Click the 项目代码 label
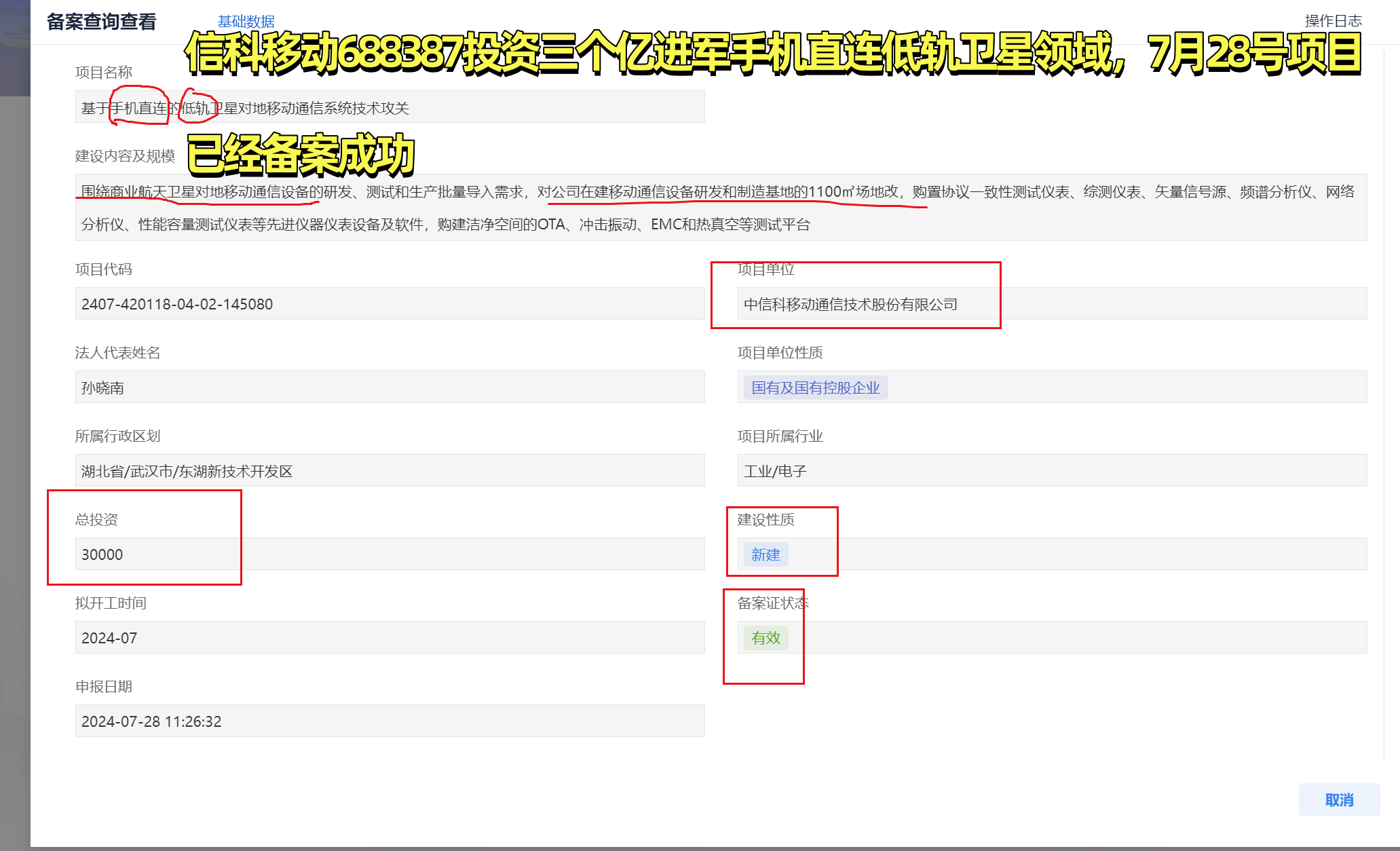 tap(103, 269)
